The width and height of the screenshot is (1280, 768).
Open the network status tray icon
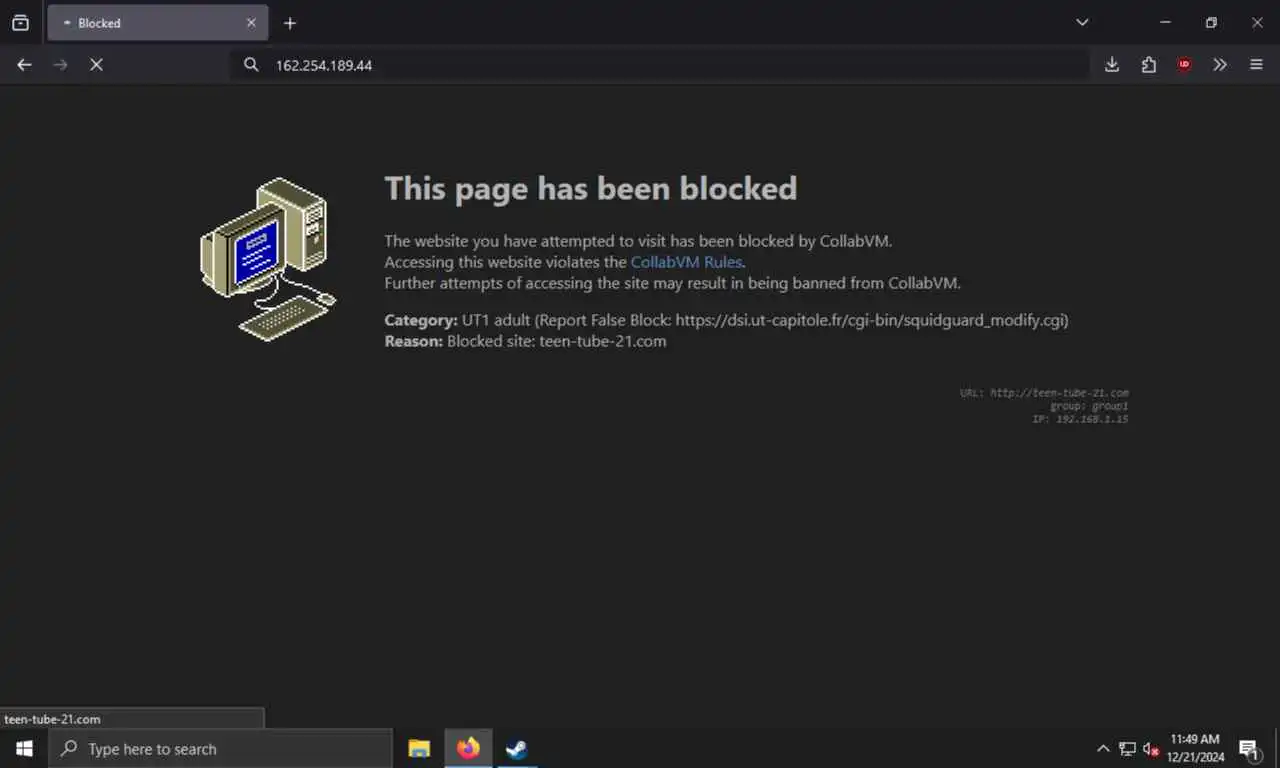click(1127, 749)
